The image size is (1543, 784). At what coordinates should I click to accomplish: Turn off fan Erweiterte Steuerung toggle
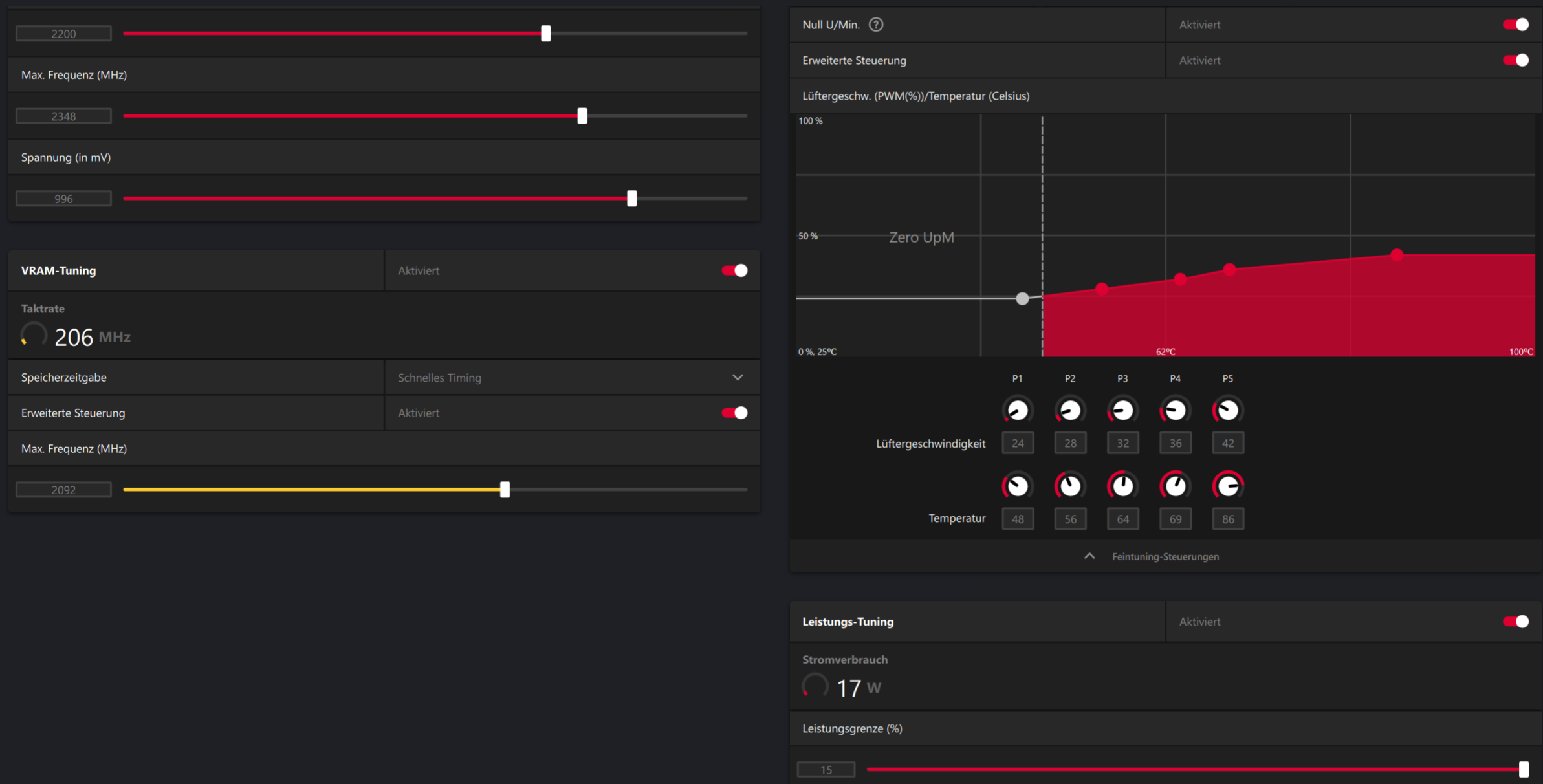[1515, 60]
